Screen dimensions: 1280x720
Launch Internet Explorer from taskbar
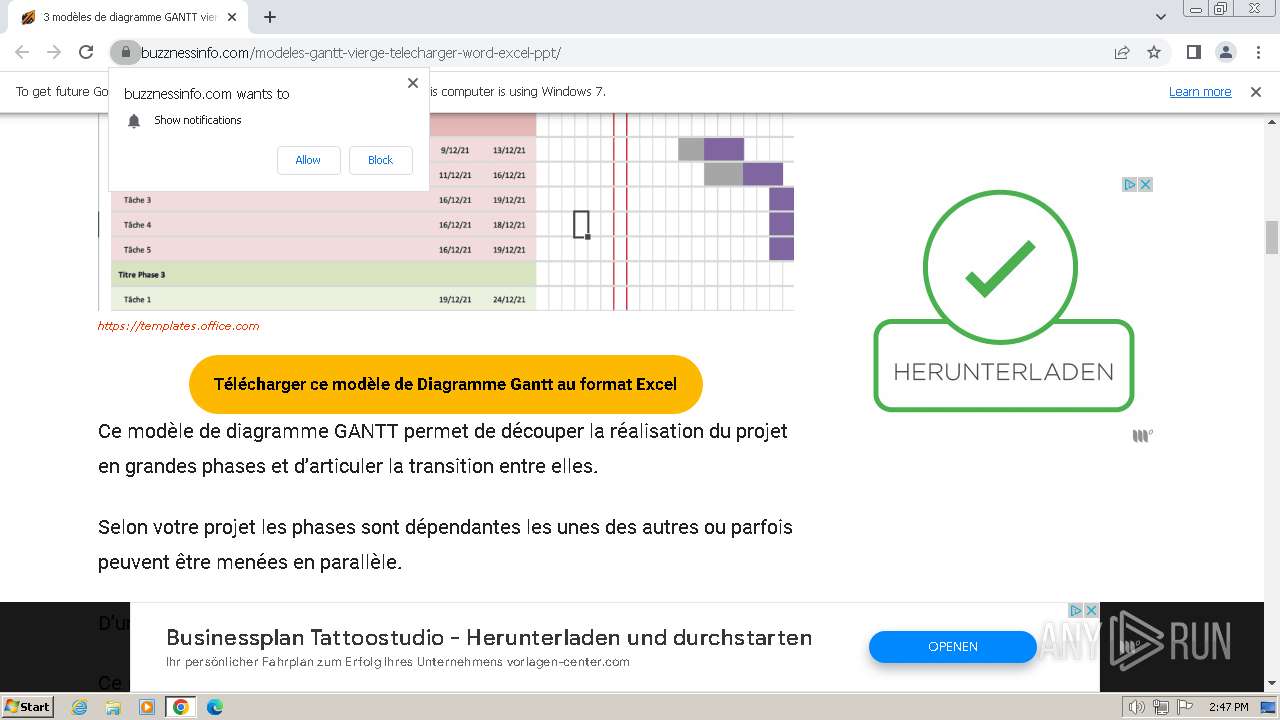pyautogui.click(x=80, y=707)
